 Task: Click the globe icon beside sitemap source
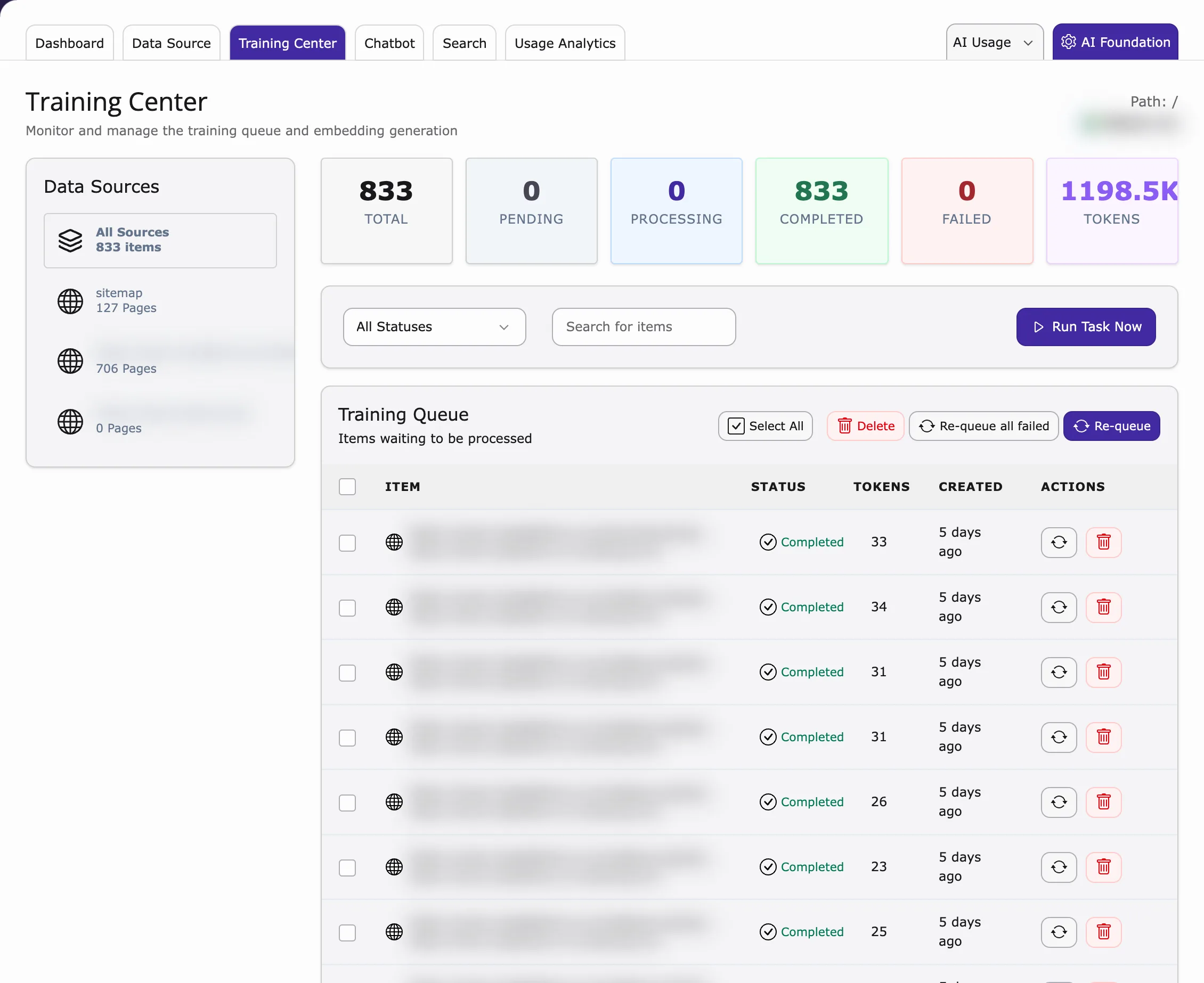[x=70, y=301]
